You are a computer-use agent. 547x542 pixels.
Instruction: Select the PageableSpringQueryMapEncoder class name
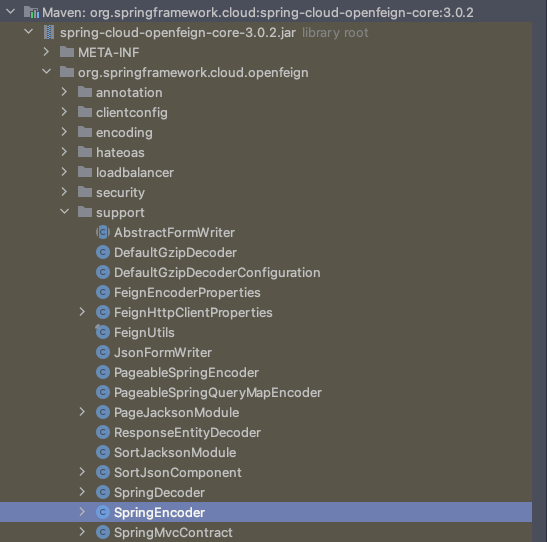coord(218,392)
